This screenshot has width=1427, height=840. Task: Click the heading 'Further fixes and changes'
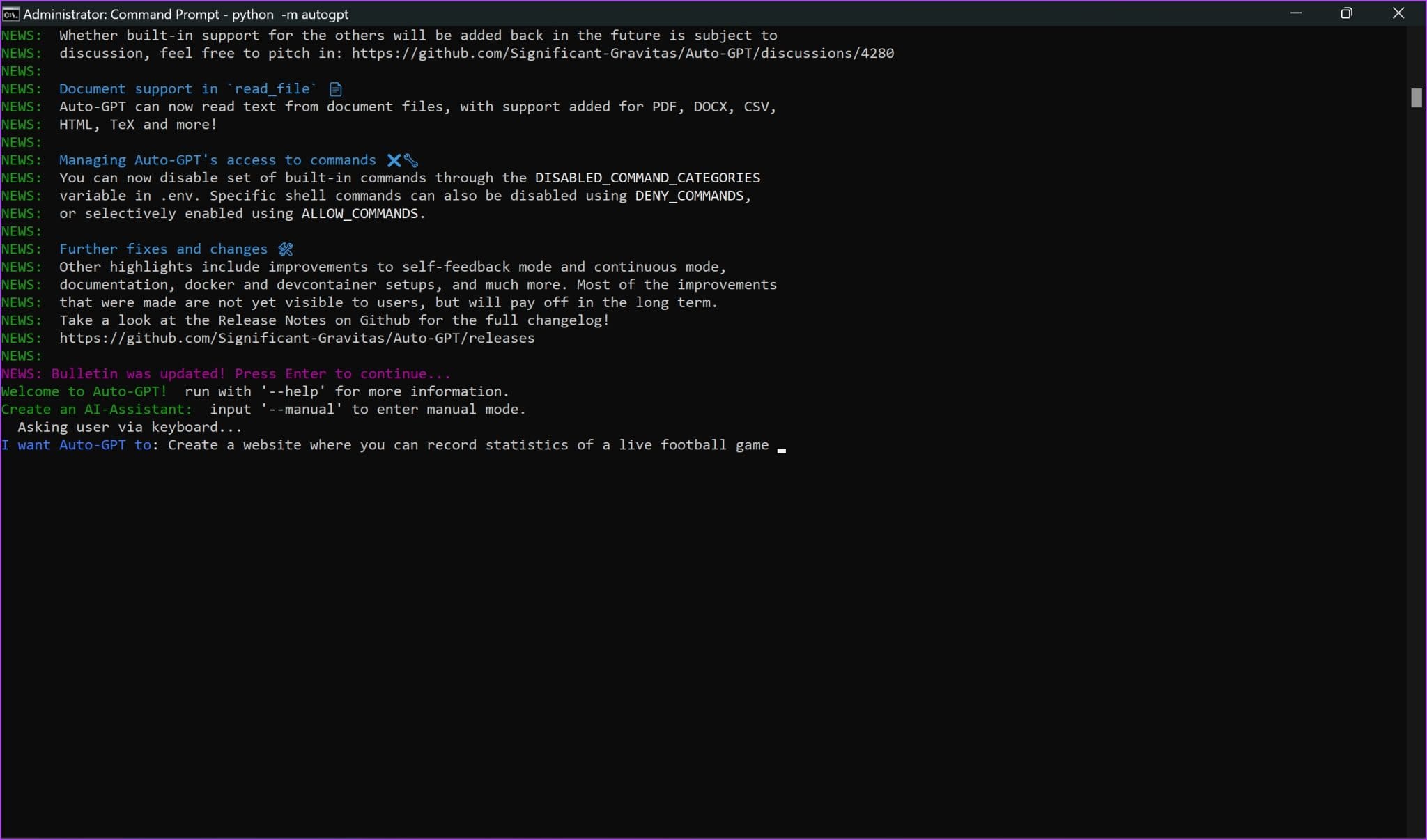pyautogui.click(x=163, y=249)
